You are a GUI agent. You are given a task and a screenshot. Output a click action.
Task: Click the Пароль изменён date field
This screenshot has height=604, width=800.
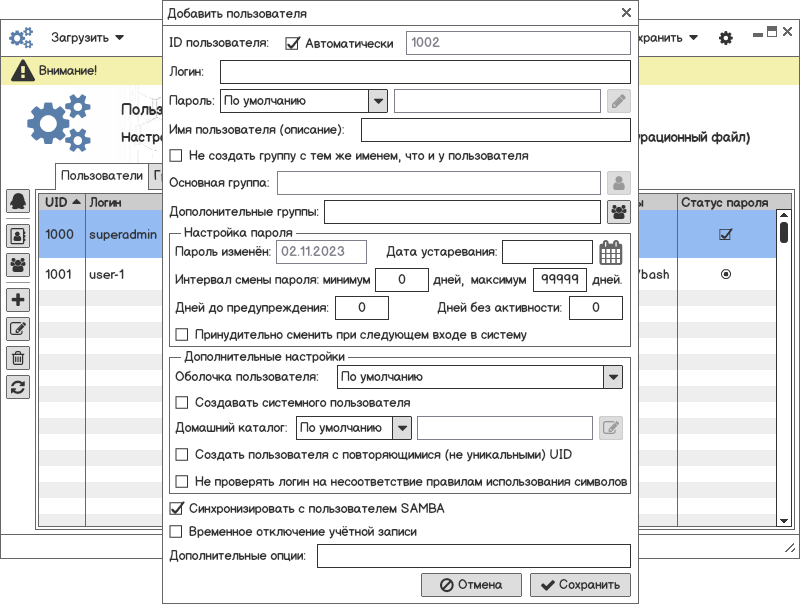tap(321, 252)
